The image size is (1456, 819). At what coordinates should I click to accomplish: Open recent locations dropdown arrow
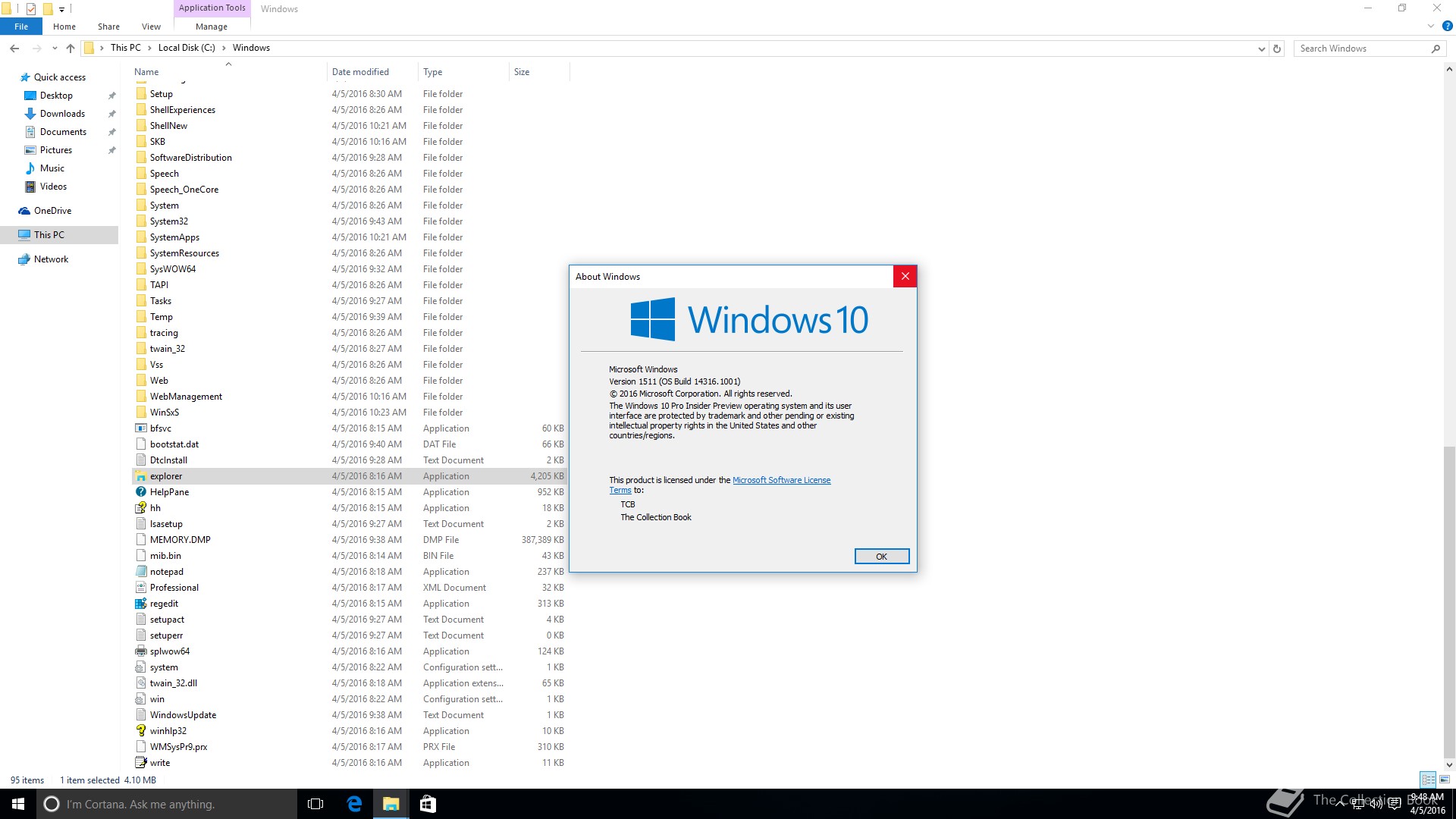55,48
